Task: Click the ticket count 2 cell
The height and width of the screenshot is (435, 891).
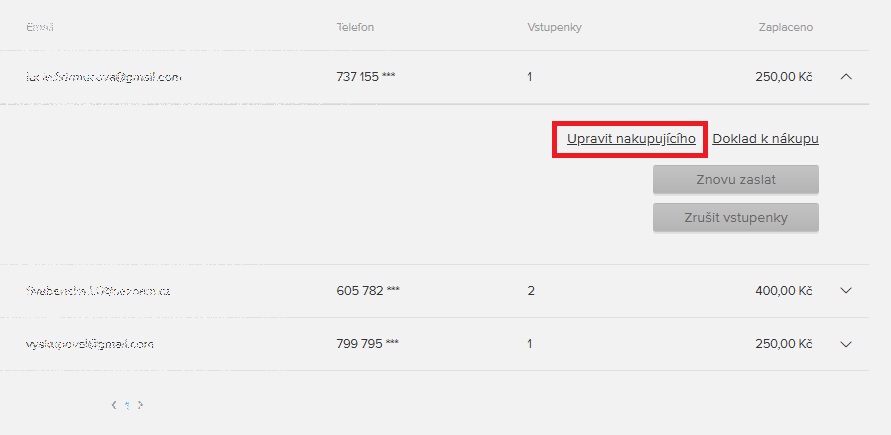Action: pos(531,291)
